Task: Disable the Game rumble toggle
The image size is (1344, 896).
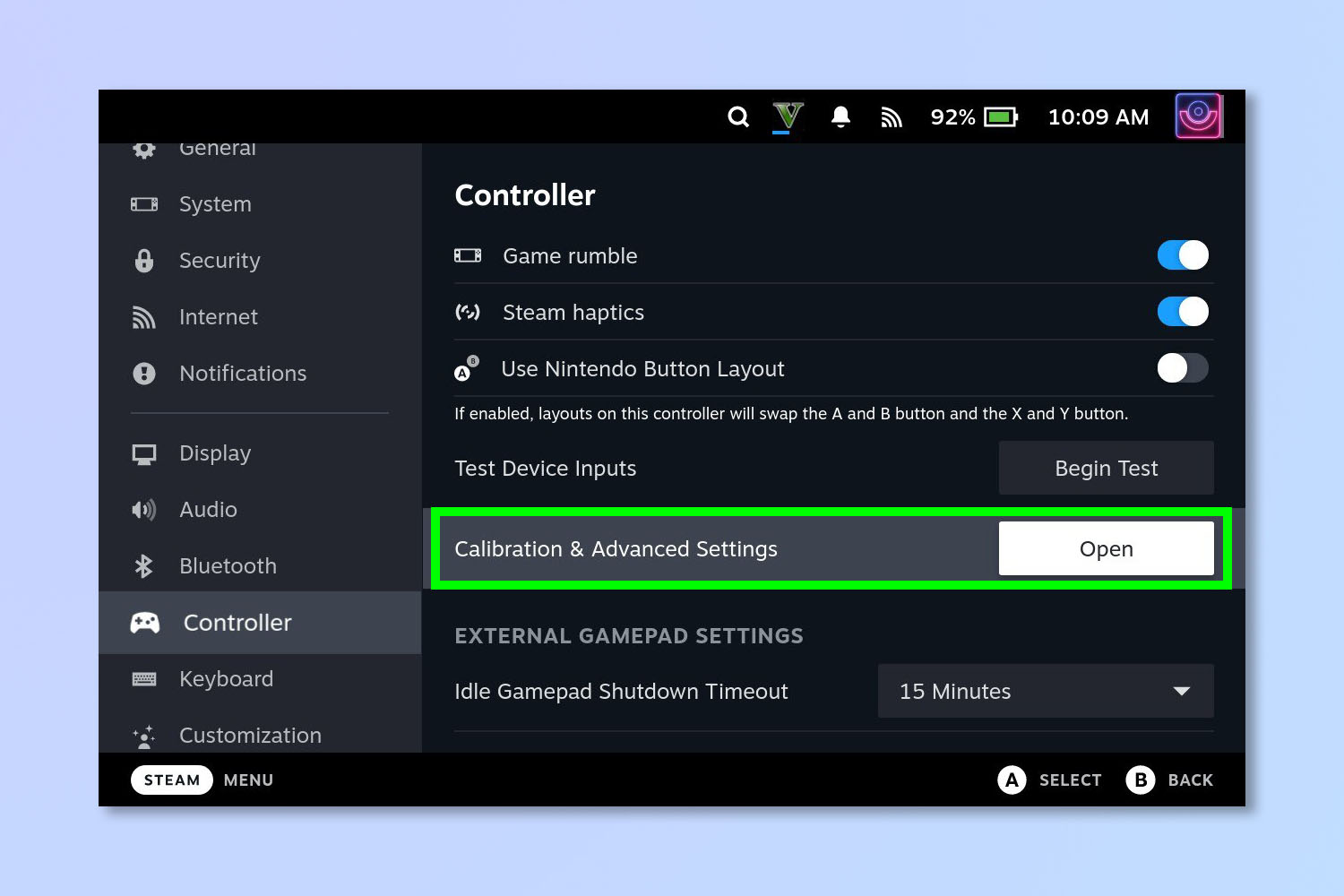Action: pos(1183,255)
